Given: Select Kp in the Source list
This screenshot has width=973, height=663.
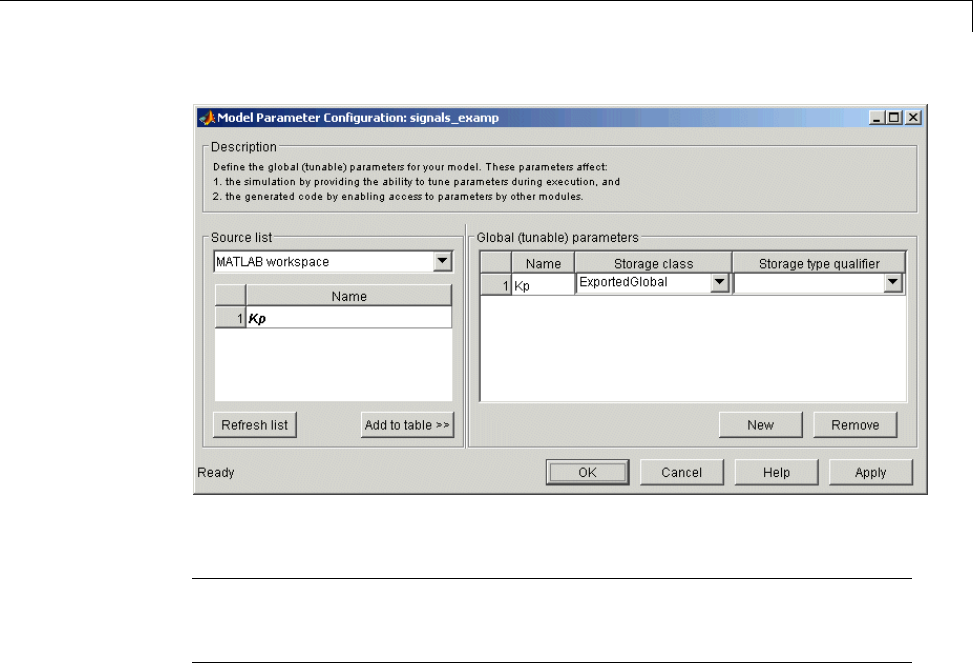Looking at the screenshot, I should pyautogui.click(x=349, y=318).
